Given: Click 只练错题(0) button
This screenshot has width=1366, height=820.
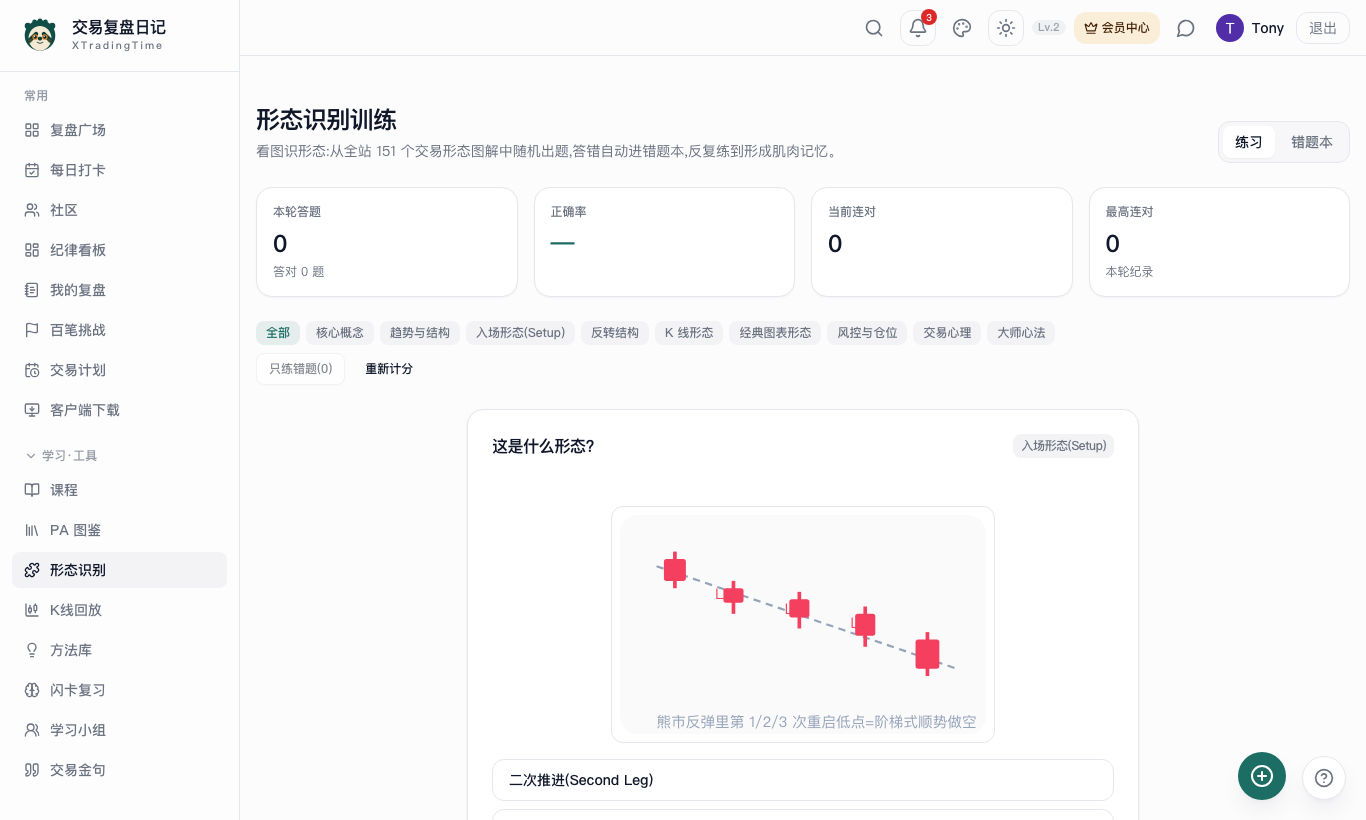Looking at the screenshot, I should pyautogui.click(x=301, y=369).
